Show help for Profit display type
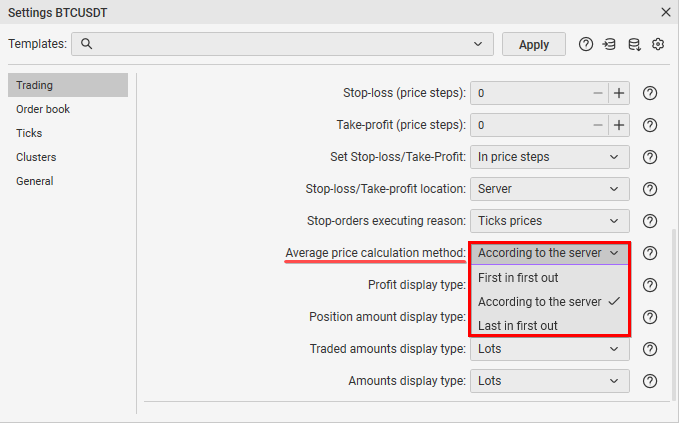The height and width of the screenshot is (423, 679). (650, 285)
